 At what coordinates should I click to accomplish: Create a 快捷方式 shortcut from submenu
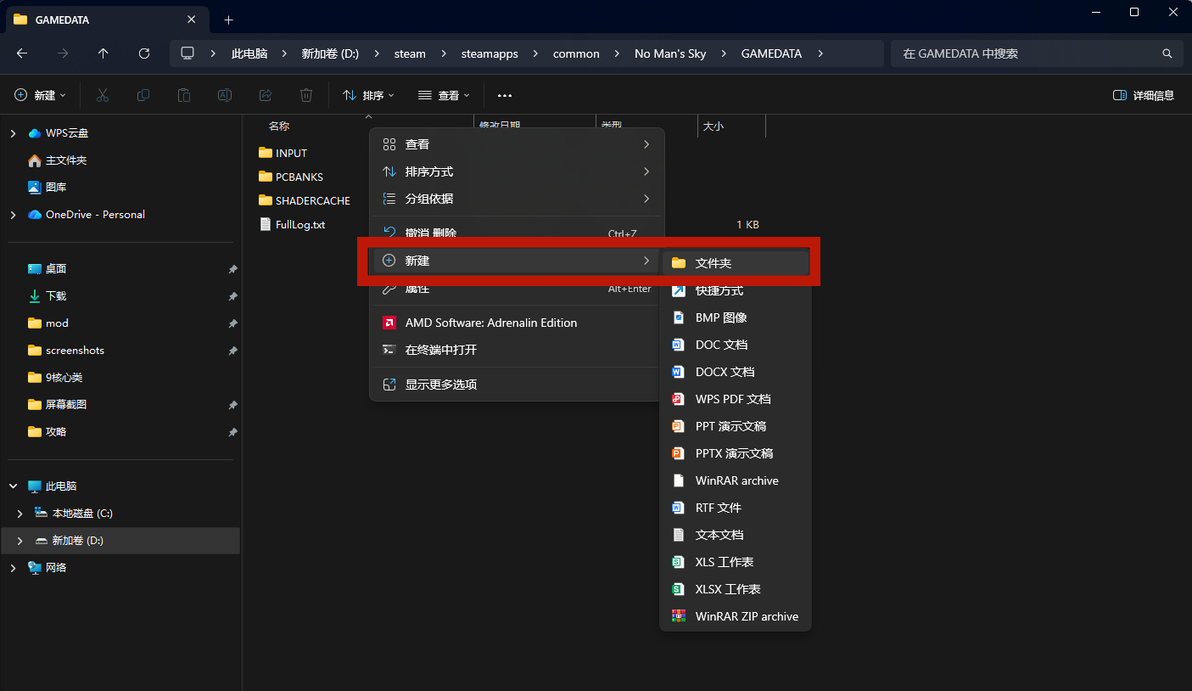(x=735, y=290)
